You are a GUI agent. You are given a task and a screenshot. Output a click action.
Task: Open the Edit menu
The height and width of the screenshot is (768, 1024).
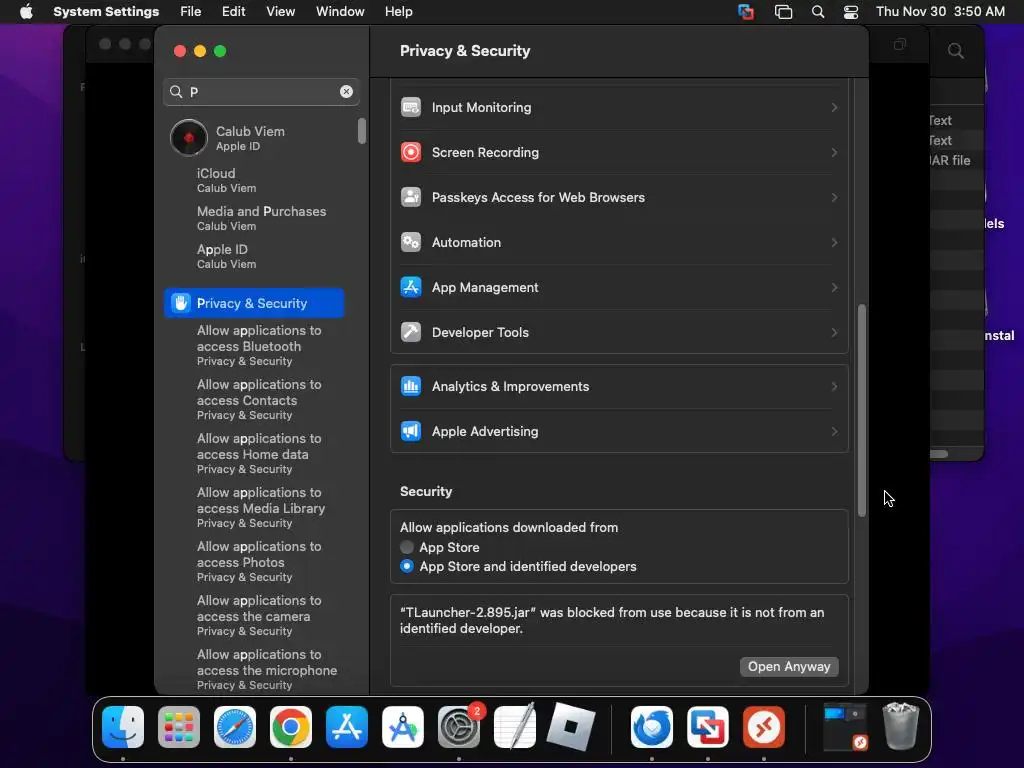(x=233, y=12)
